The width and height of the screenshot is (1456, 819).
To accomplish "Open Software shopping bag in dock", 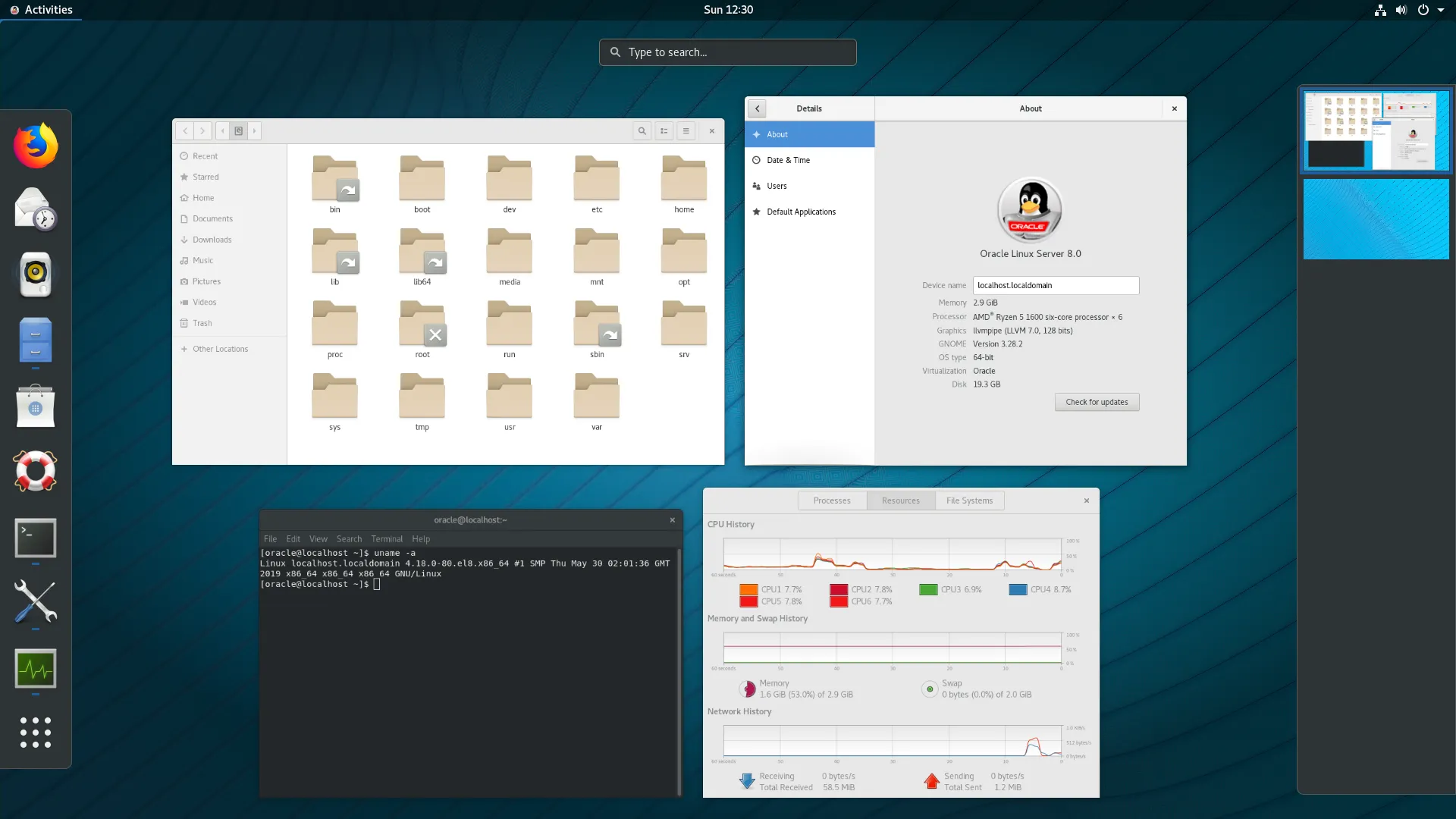I will coord(36,406).
